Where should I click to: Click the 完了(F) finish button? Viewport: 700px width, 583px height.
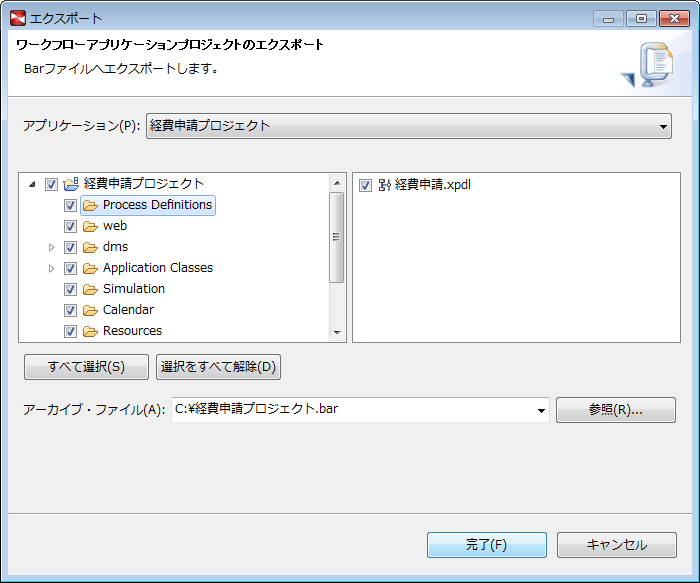point(487,545)
